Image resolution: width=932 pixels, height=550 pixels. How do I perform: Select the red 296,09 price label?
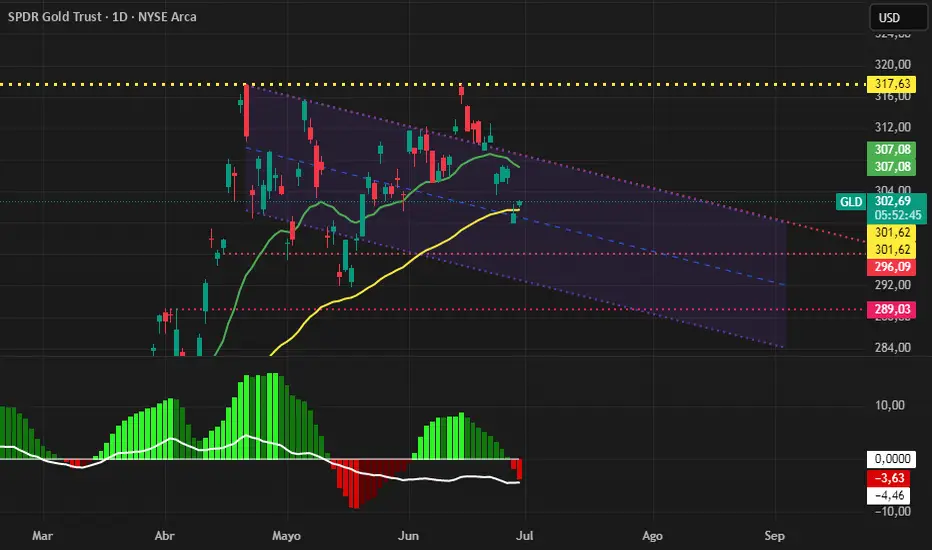(x=891, y=267)
